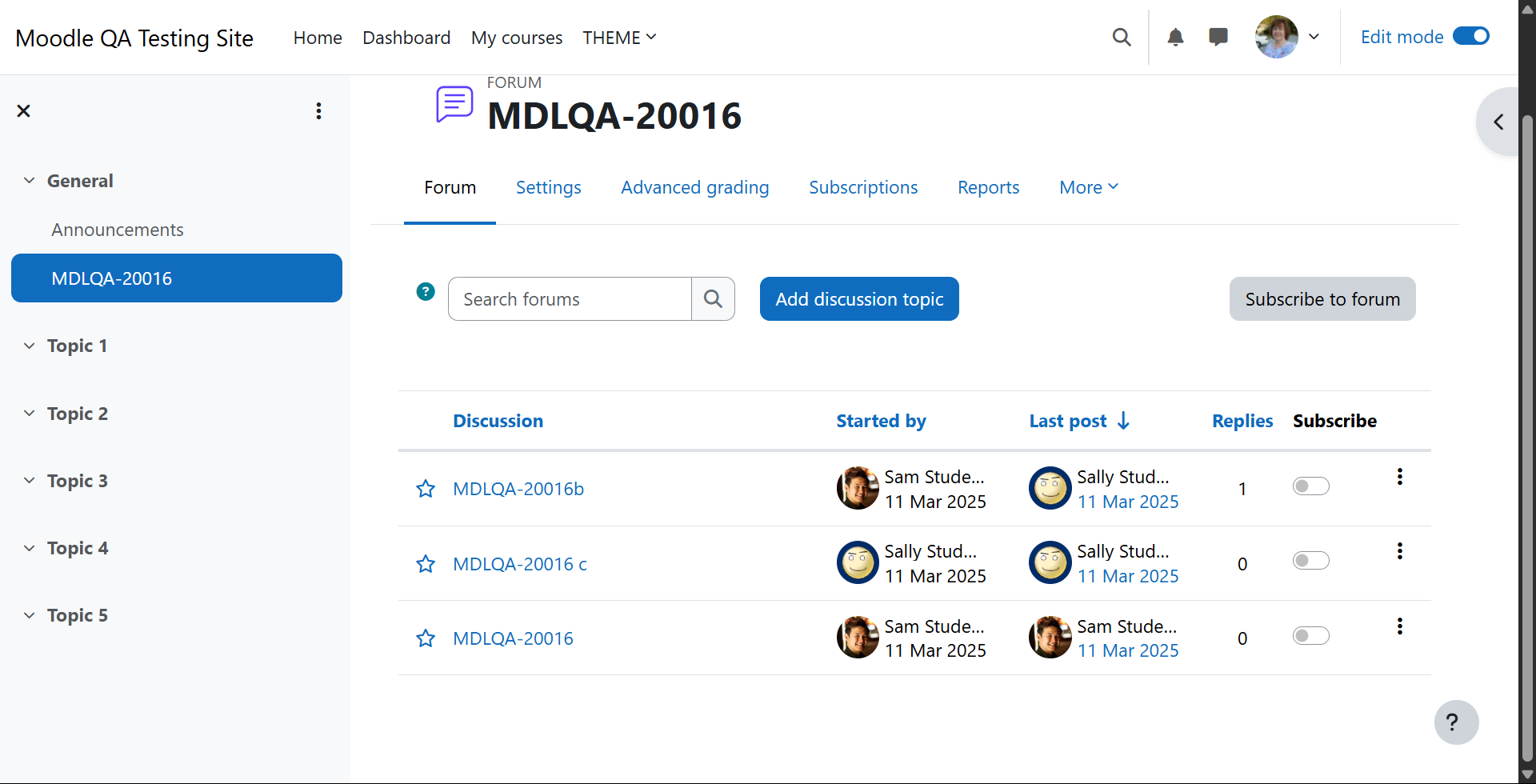Star the MDLQA-20016 c discussion
Viewport: 1536px width, 784px height.
coord(426,564)
